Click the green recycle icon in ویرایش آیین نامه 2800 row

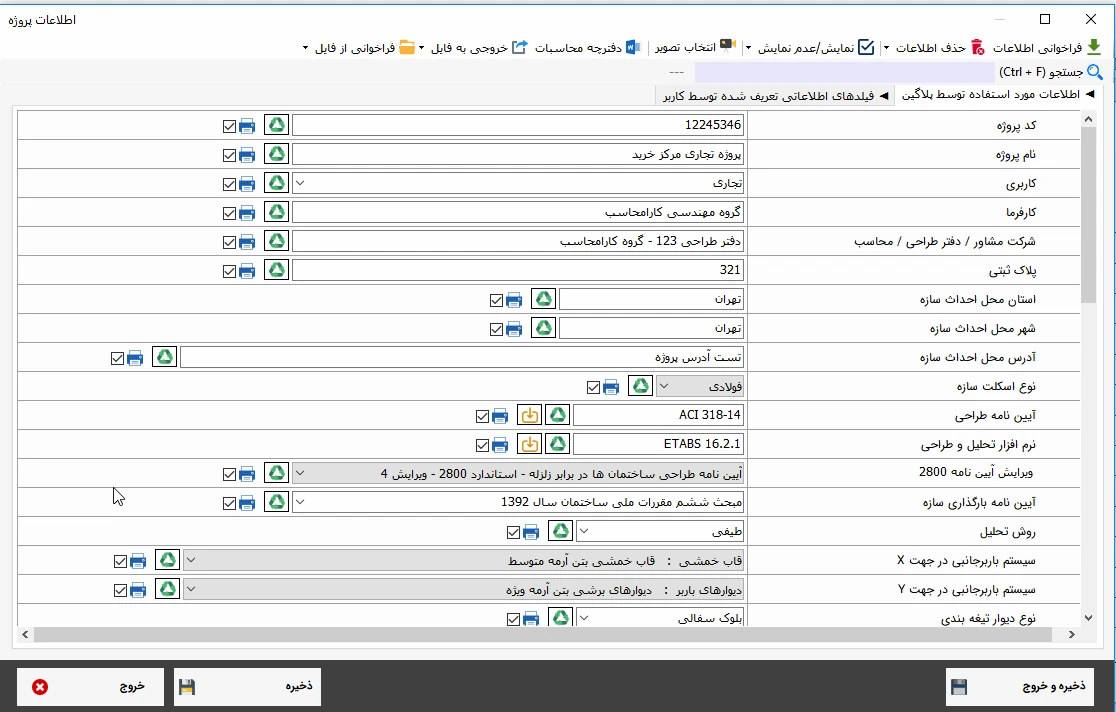[x=276, y=473]
